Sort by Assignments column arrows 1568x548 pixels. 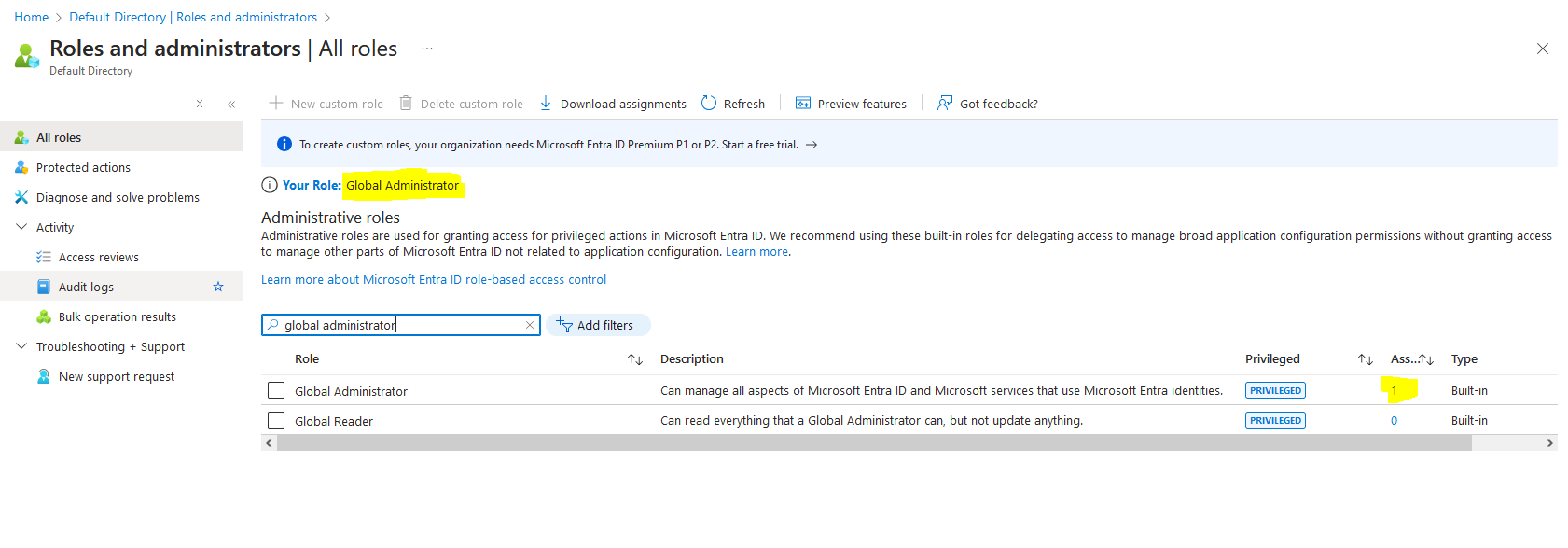click(x=1426, y=359)
